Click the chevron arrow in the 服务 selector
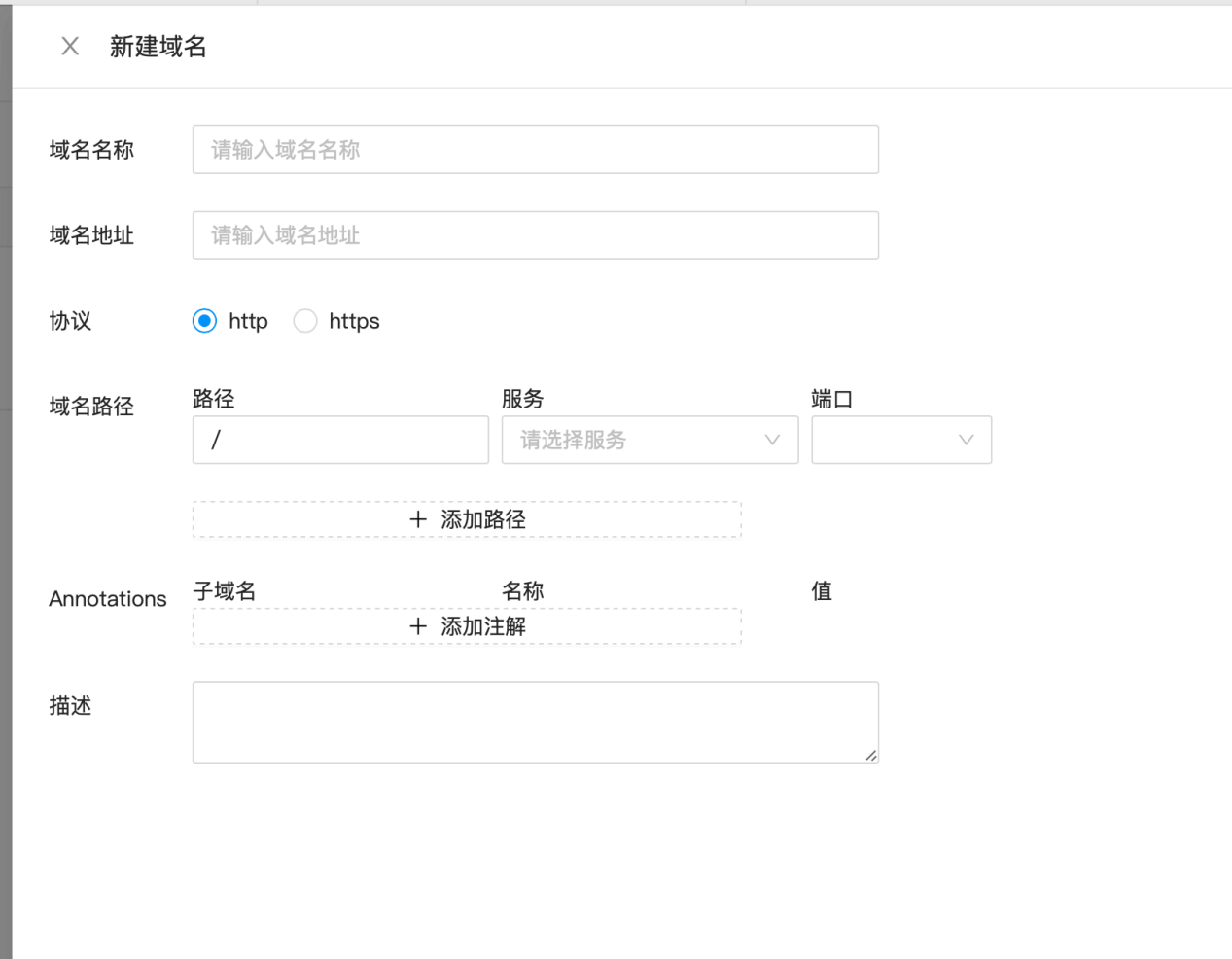 click(x=772, y=440)
